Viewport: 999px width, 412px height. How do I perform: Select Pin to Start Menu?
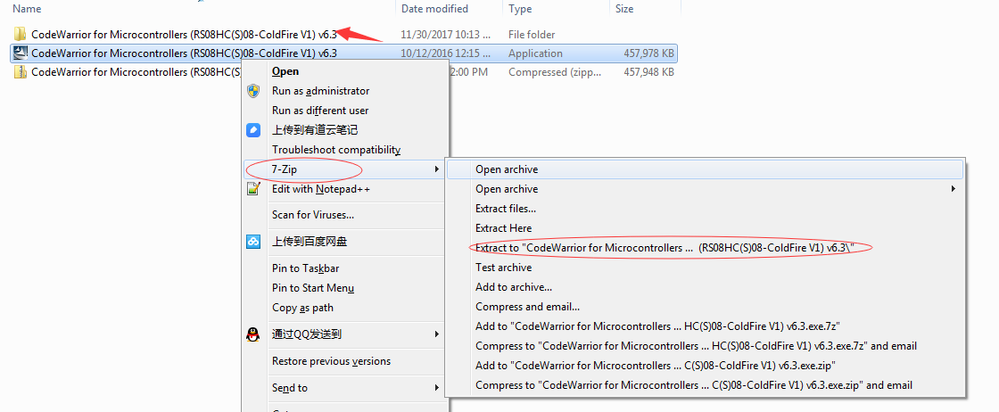(313, 288)
